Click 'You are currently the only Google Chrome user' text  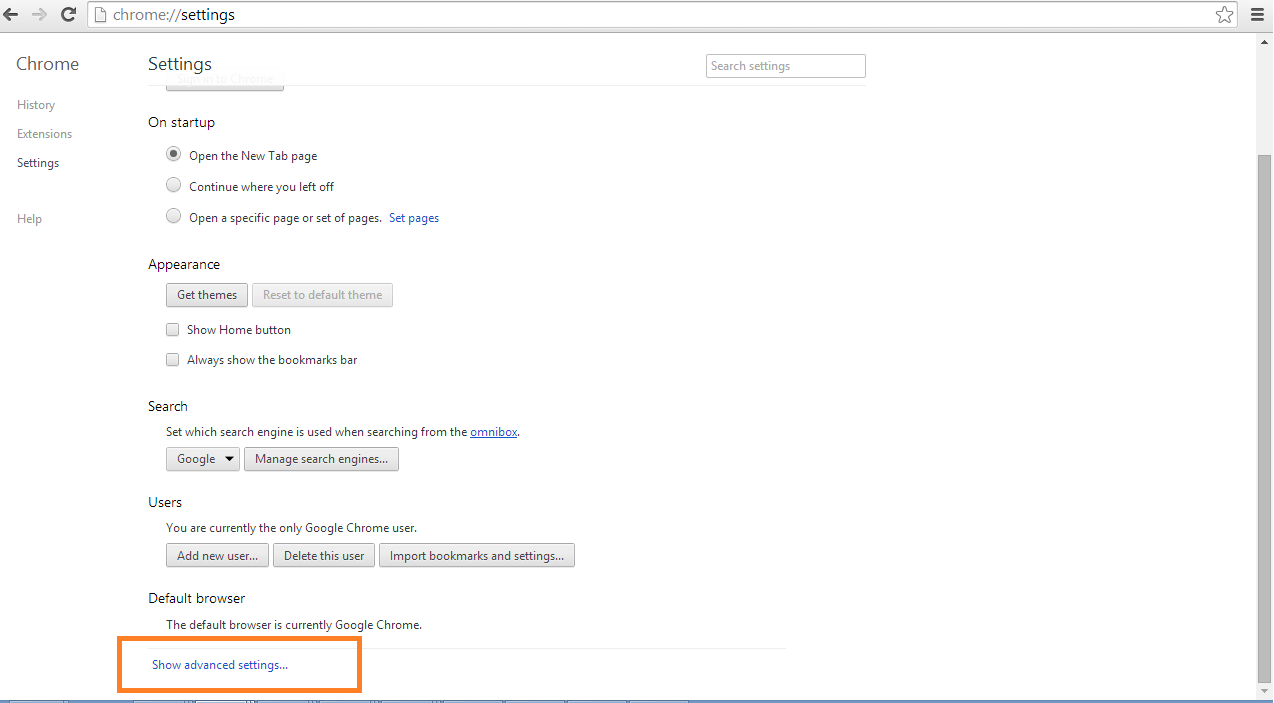pyautogui.click(x=291, y=527)
